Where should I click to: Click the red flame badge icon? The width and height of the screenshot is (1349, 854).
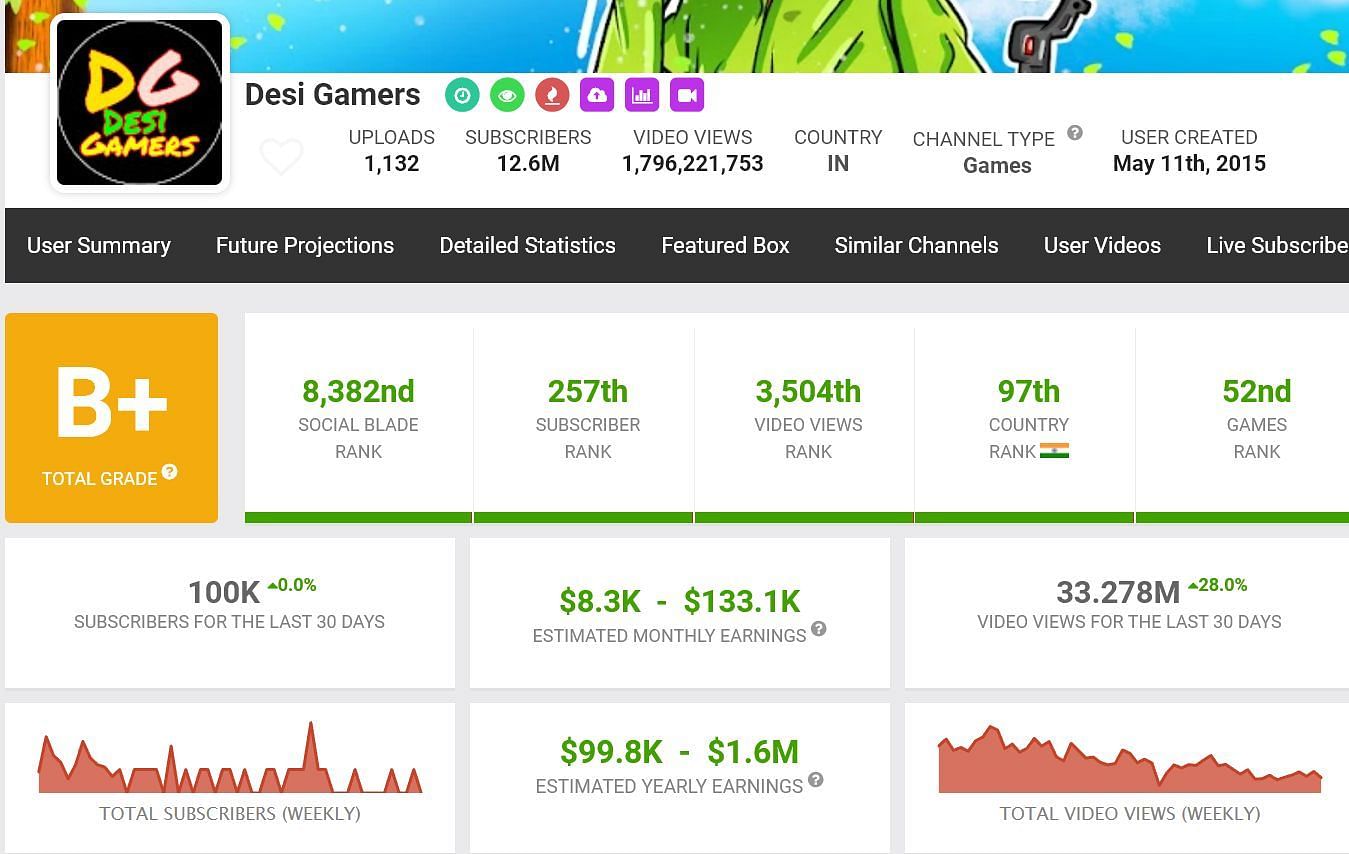coord(552,95)
